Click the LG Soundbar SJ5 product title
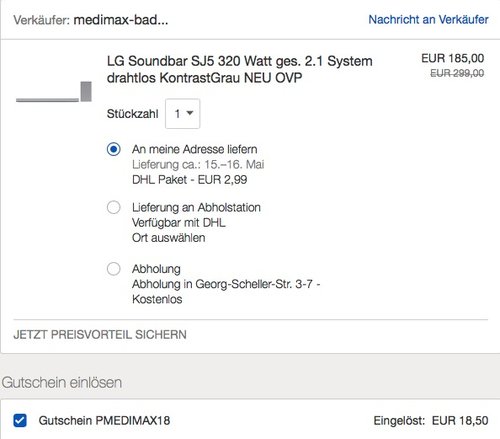Viewport: 500px width, 439px height. coord(239,69)
